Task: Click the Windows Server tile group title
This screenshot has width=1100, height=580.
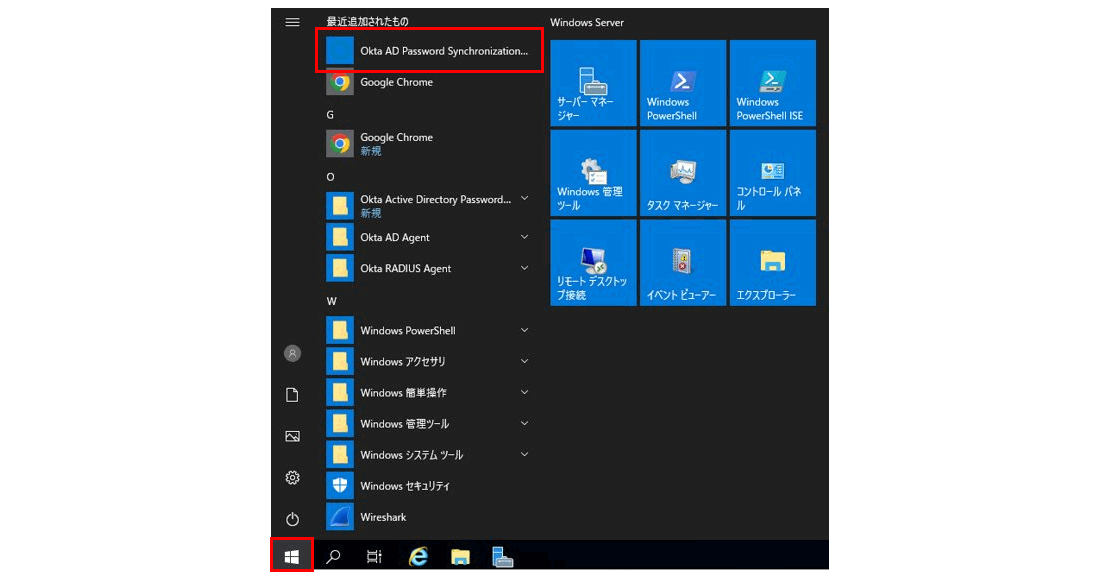Action: pyautogui.click(x=586, y=22)
